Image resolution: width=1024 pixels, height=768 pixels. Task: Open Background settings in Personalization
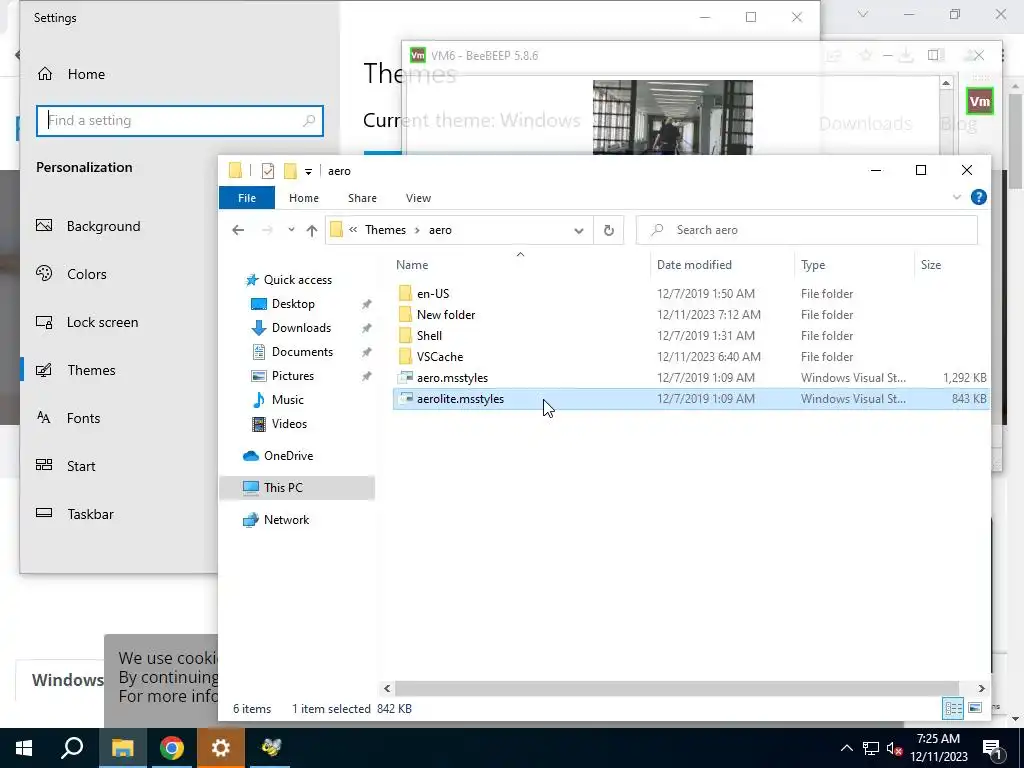coord(103,226)
